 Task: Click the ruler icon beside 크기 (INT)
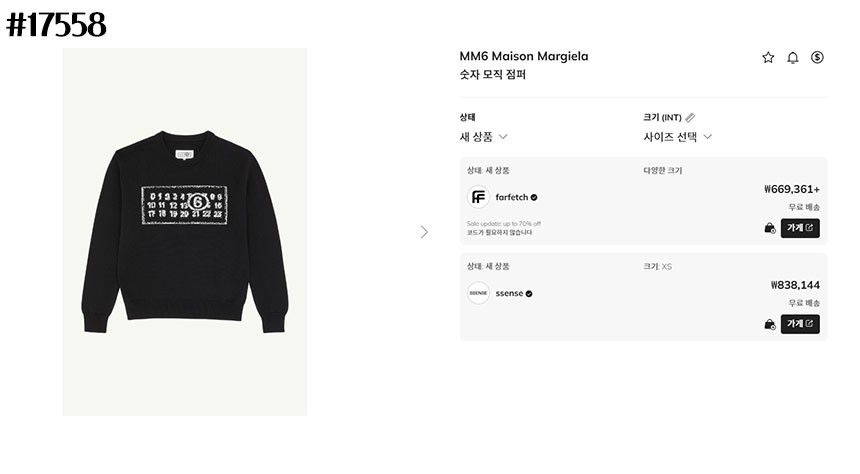click(x=690, y=118)
